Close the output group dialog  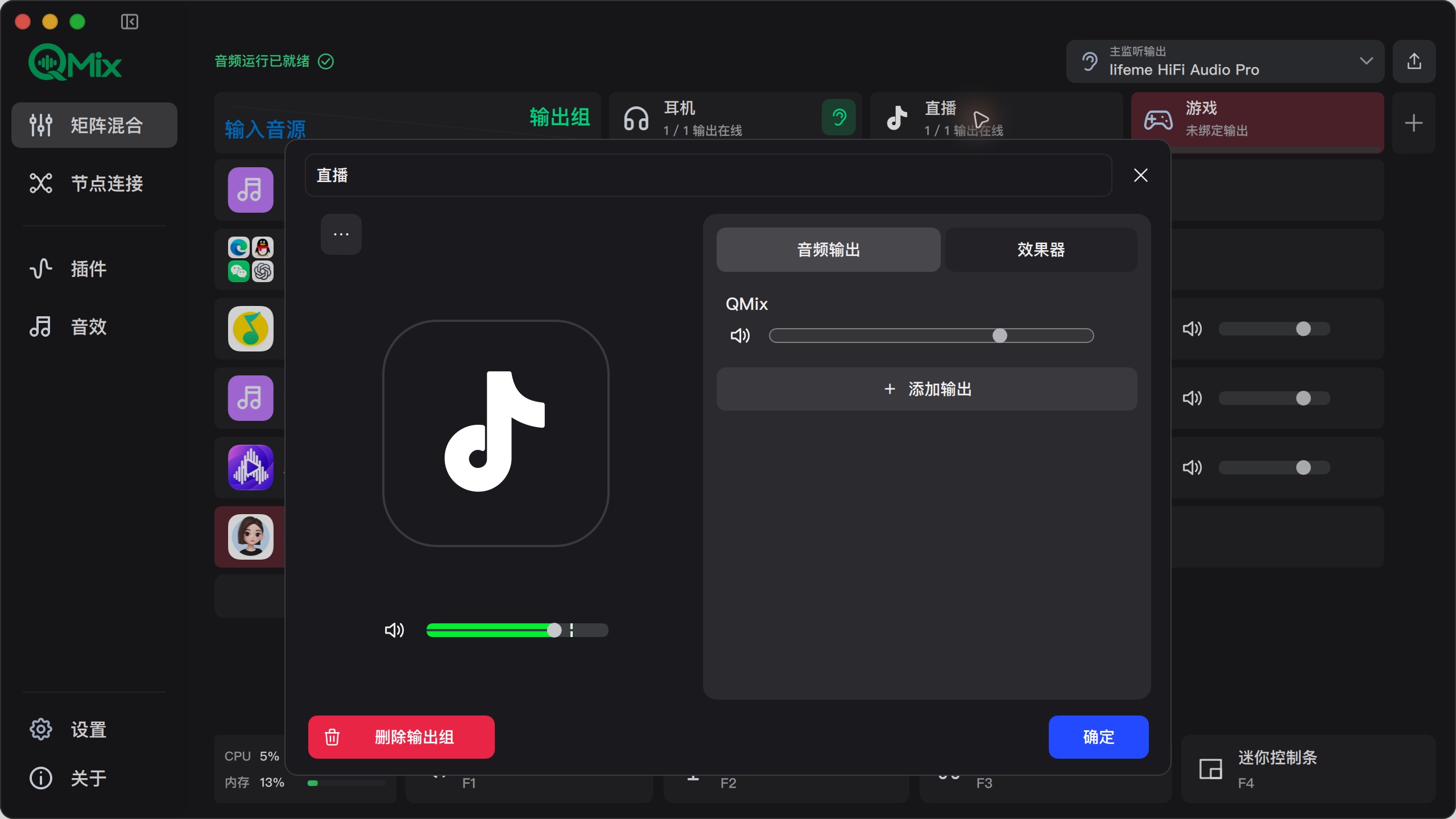(1140, 175)
